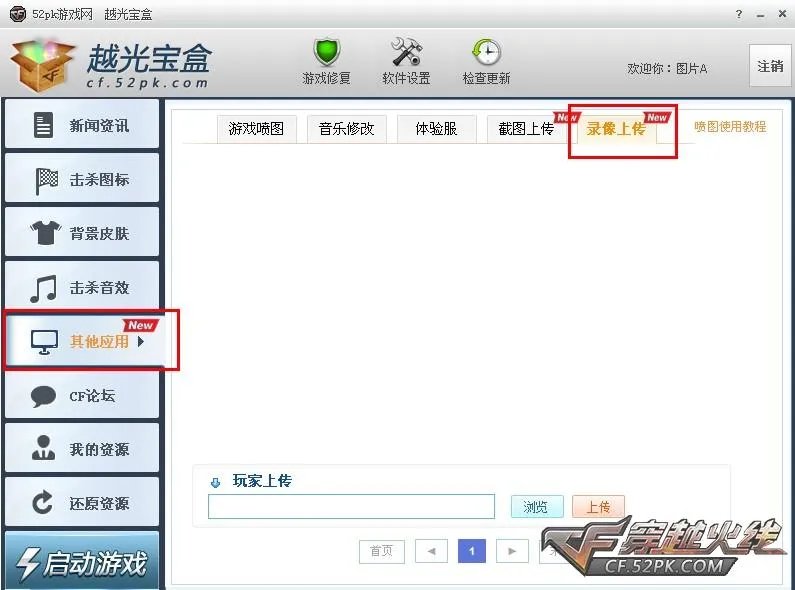Open 背景皮肤 t-shirt icon item
This screenshot has height=590, width=795.
click(x=82, y=233)
